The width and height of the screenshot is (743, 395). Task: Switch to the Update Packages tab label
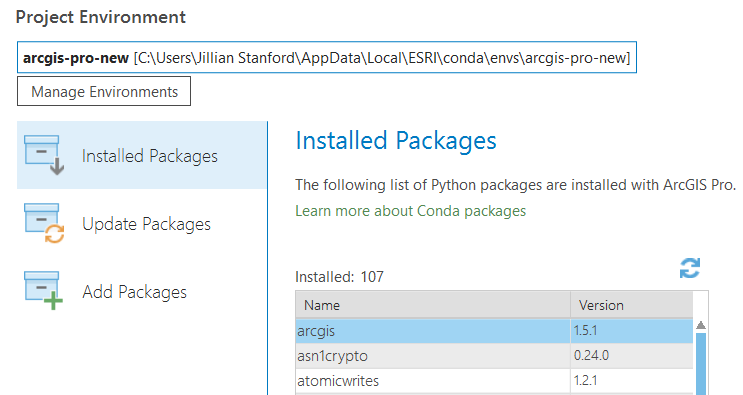(146, 224)
